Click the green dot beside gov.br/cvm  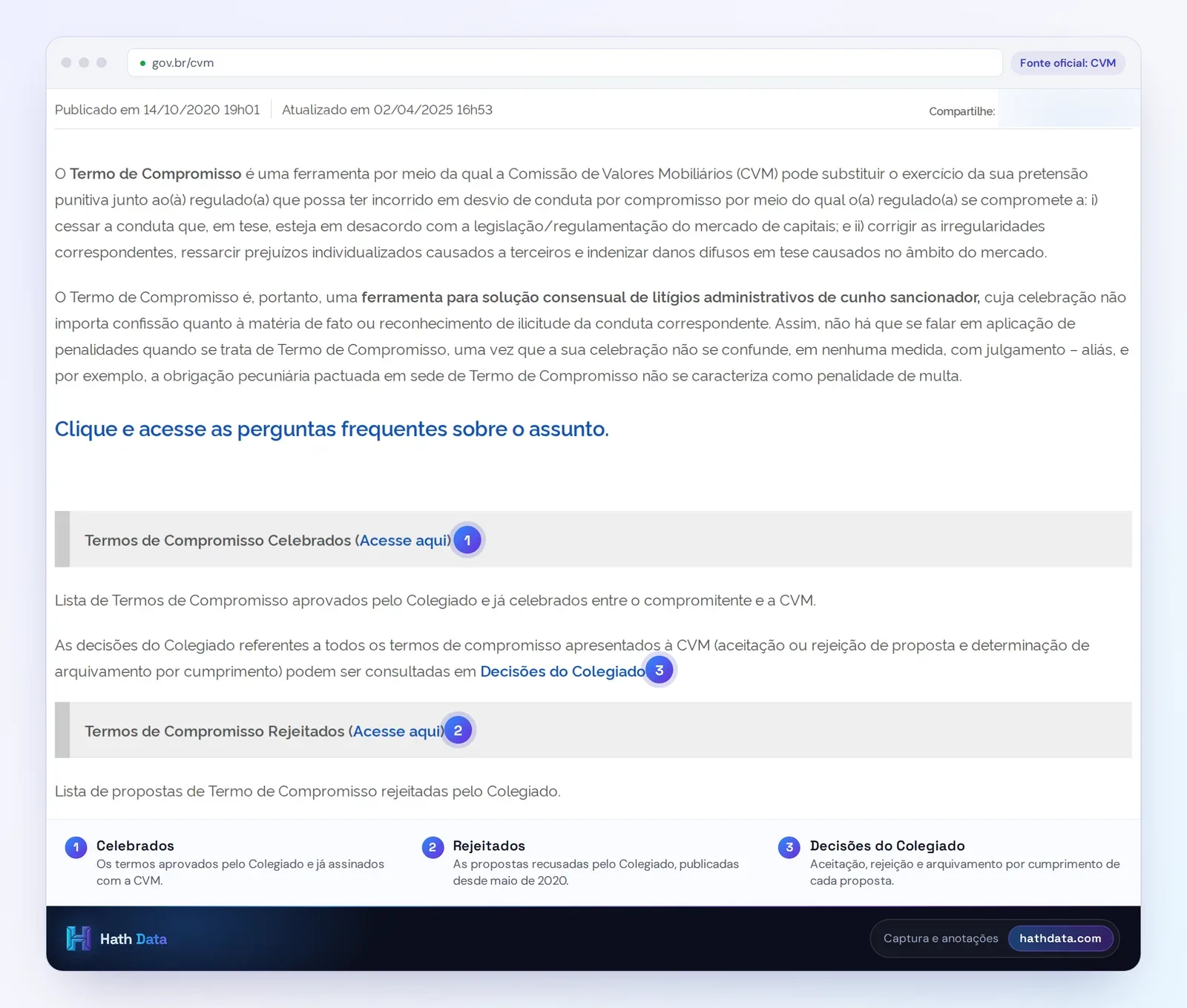[x=142, y=63]
